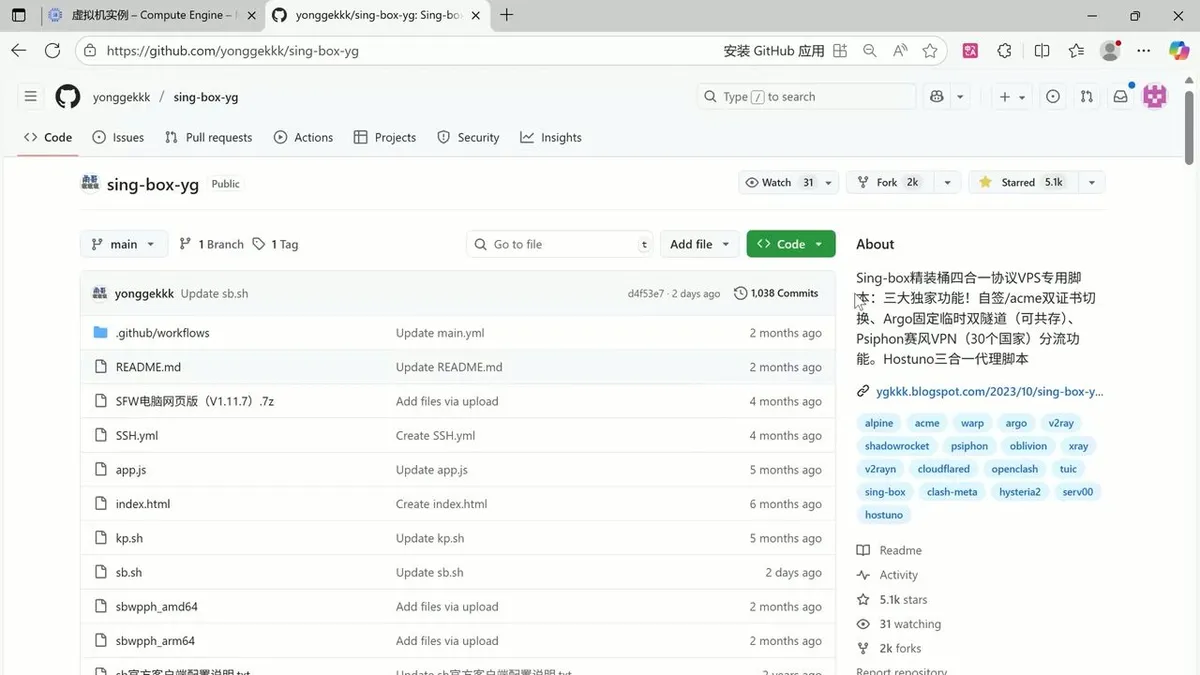1200x675 pixels.
Task: Click the GitHub logo home icon
Action: (67, 97)
